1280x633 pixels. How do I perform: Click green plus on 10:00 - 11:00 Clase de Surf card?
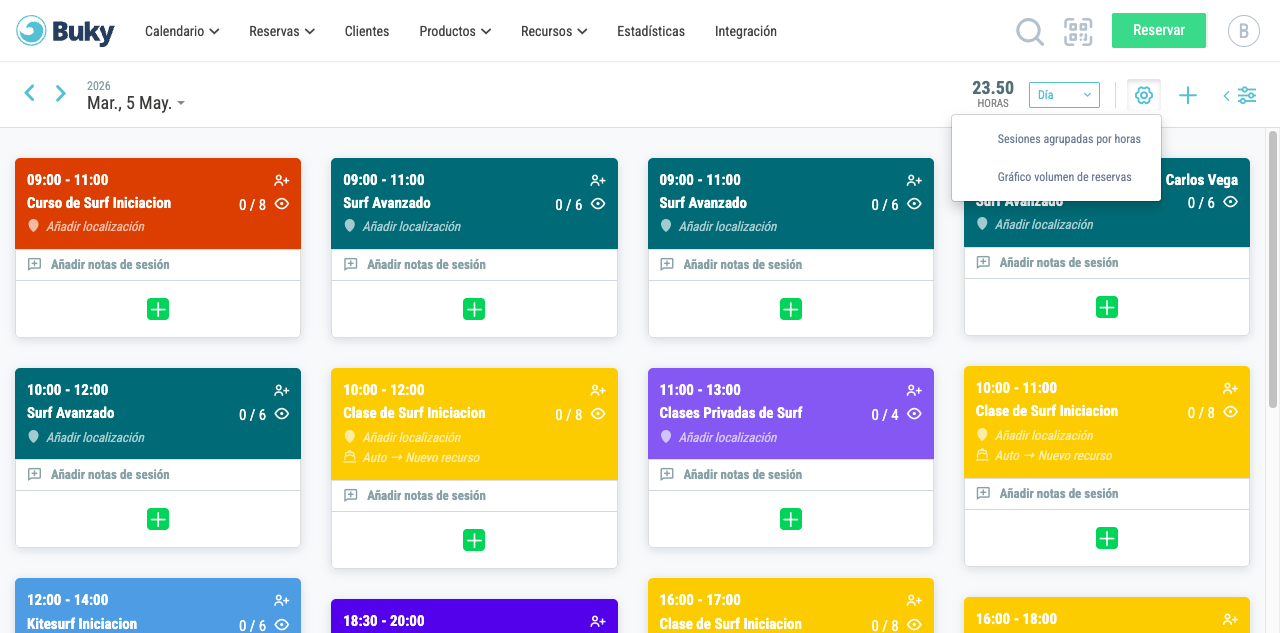(1107, 538)
